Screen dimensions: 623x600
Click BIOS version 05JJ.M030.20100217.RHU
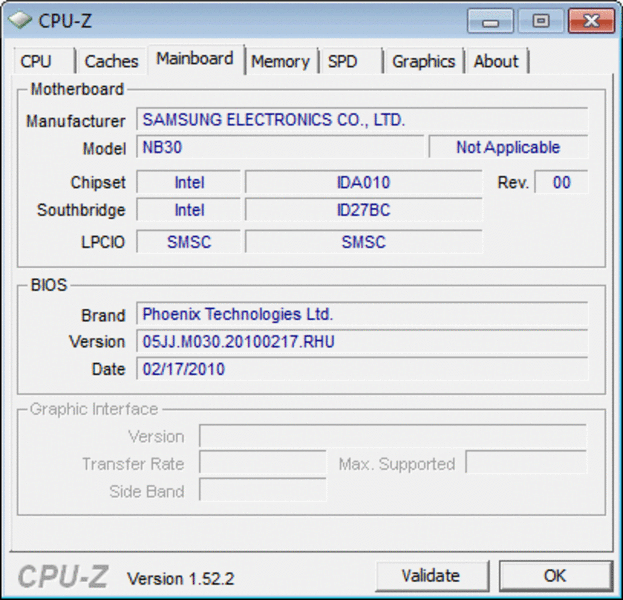click(362, 341)
